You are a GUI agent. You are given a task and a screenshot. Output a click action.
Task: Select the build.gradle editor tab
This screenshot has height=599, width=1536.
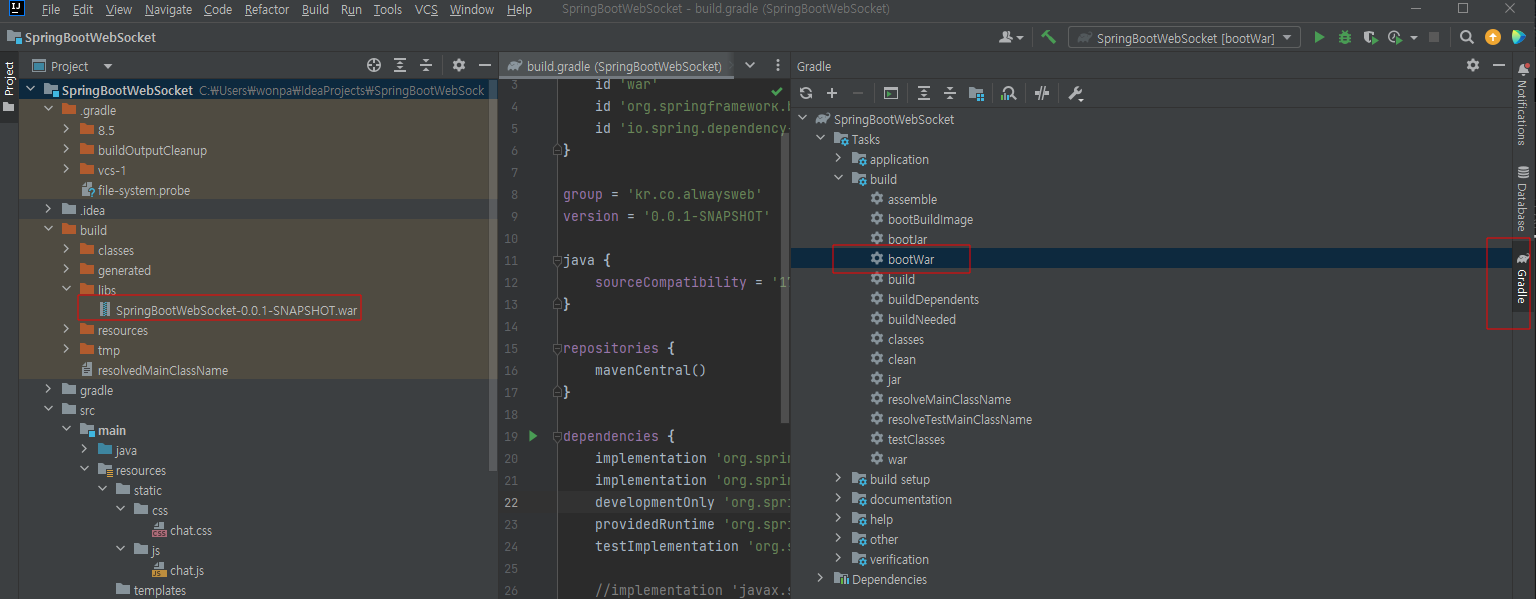pos(616,66)
